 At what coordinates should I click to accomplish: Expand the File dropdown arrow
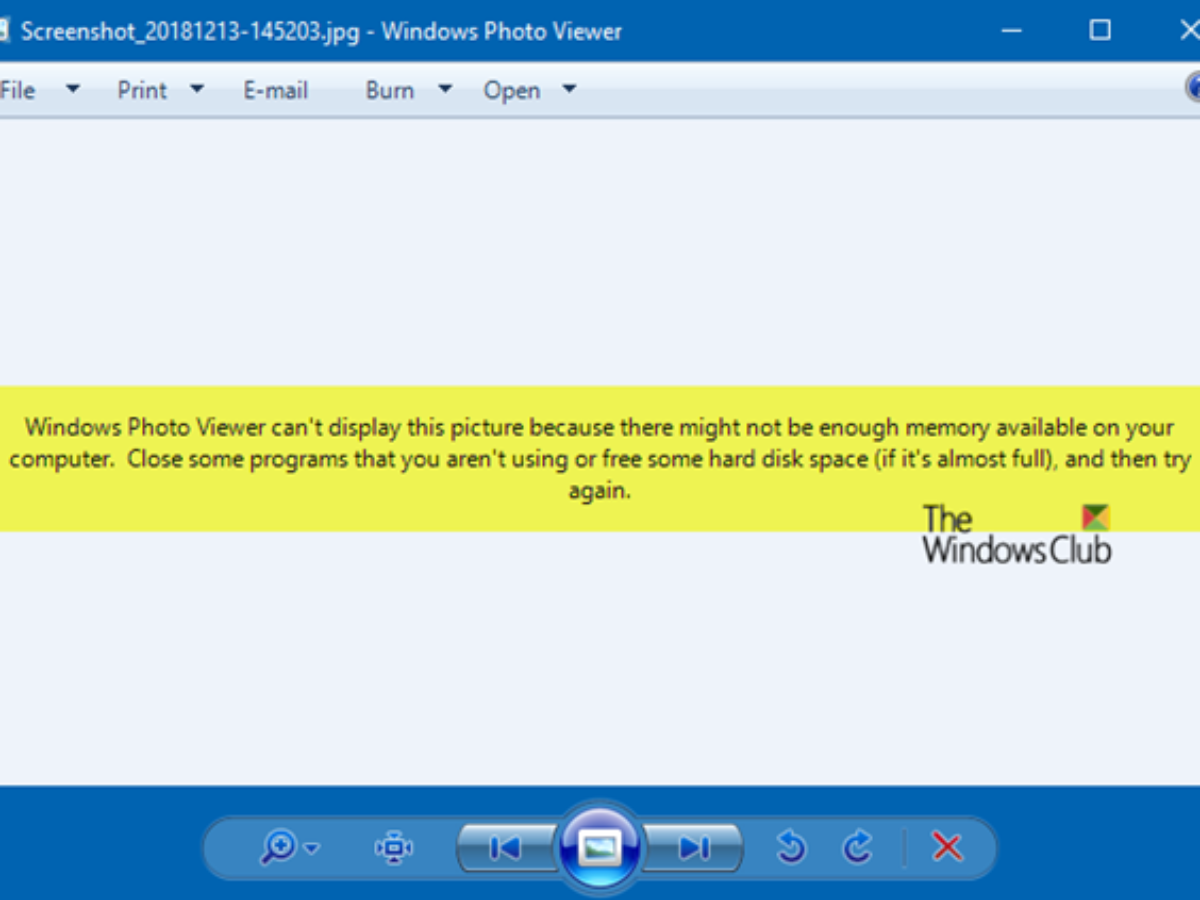click(x=73, y=89)
